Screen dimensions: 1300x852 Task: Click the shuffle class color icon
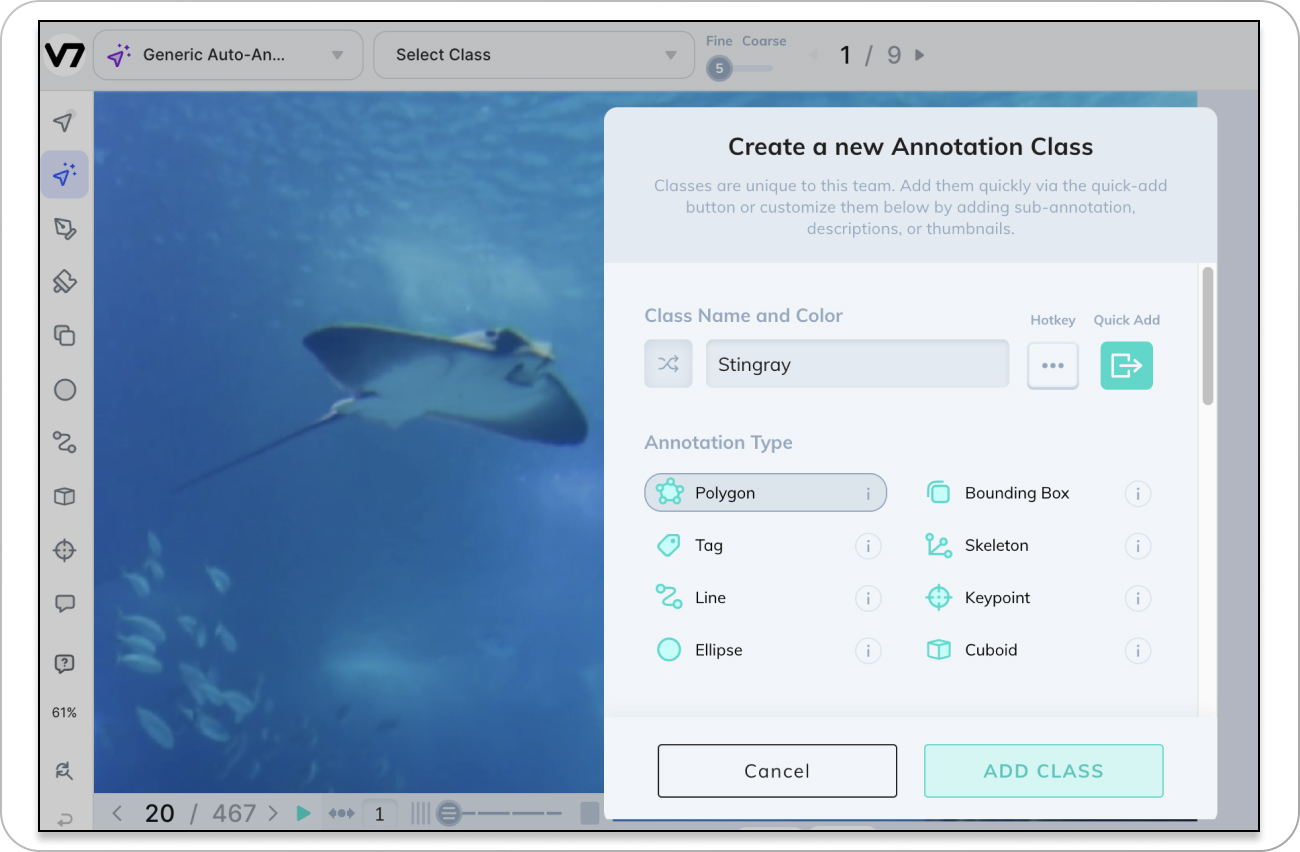coord(668,363)
